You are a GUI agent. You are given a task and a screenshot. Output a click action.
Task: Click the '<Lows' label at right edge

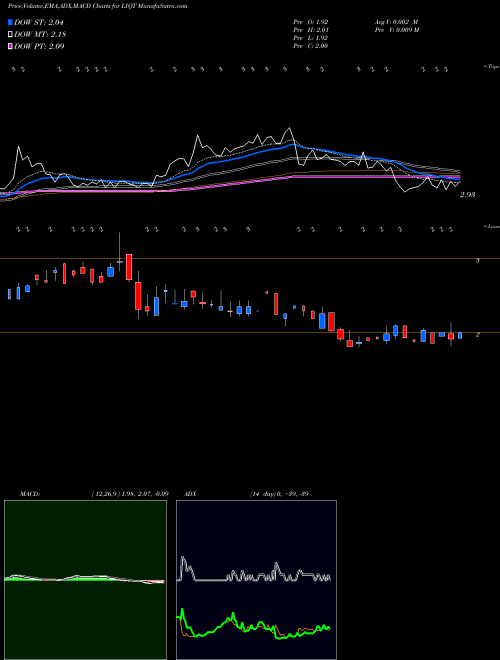(492, 226)
